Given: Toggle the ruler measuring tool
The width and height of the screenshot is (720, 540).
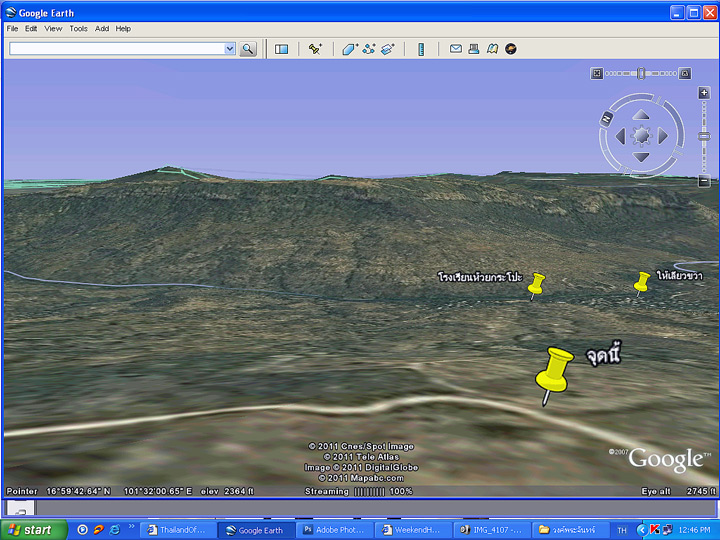Looking at the screenshot, I should coord(421,49).
